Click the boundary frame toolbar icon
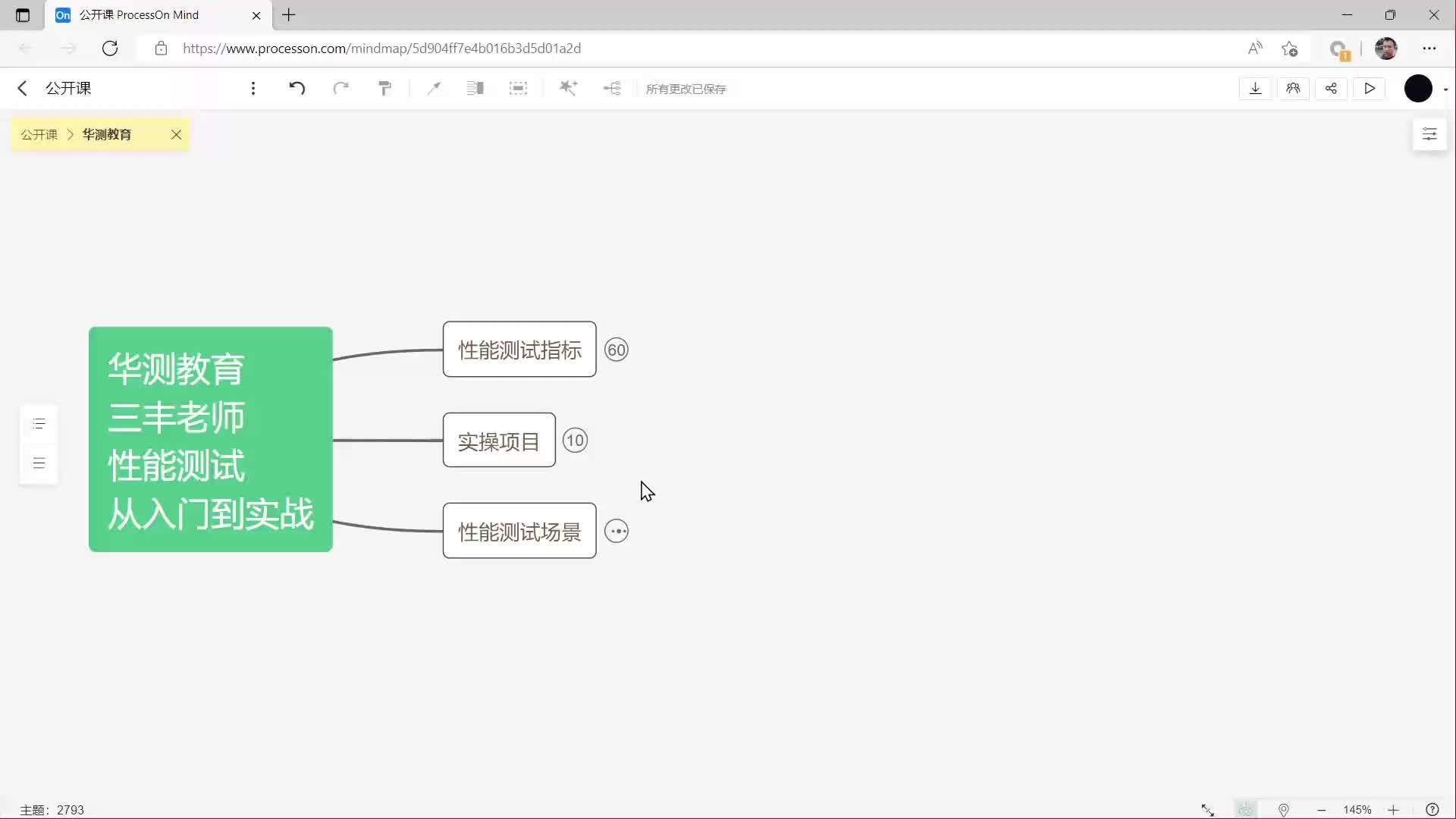This screenshot has height=819, width=1456. tap(519, 89)
